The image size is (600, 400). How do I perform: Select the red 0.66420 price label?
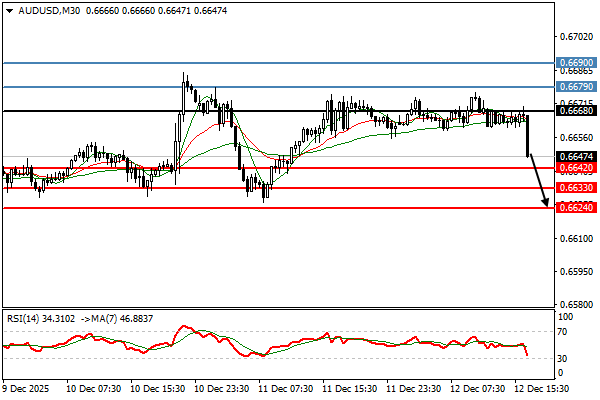coord(575,168)
